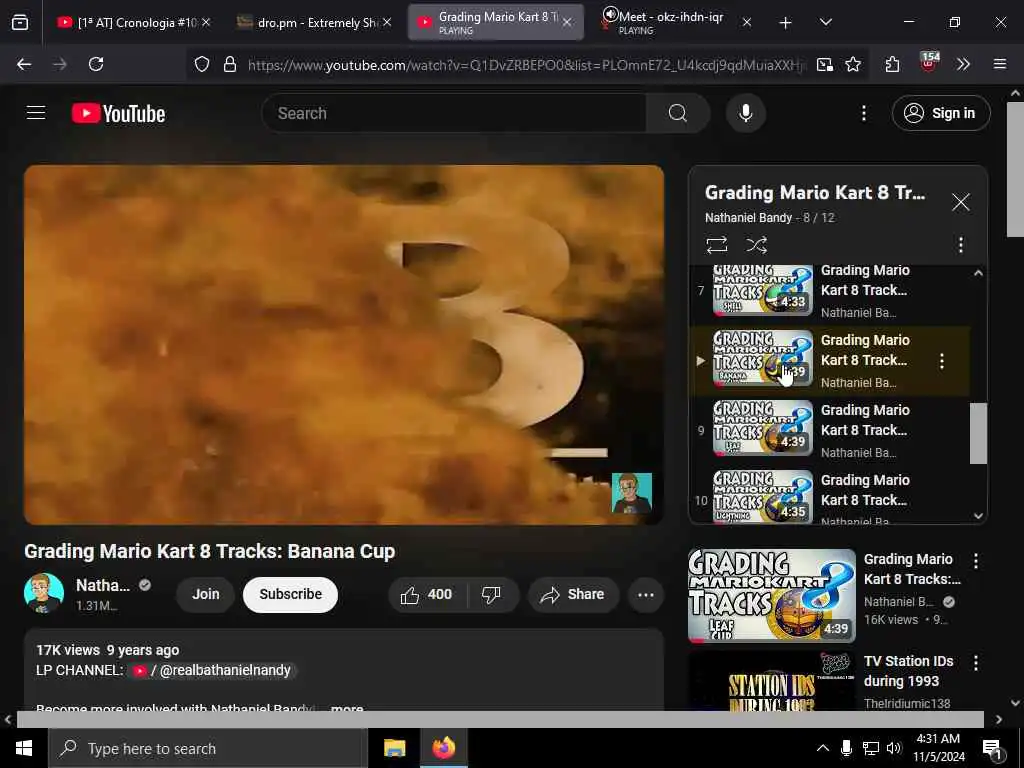Bookmark this page with star

(852, 64)
